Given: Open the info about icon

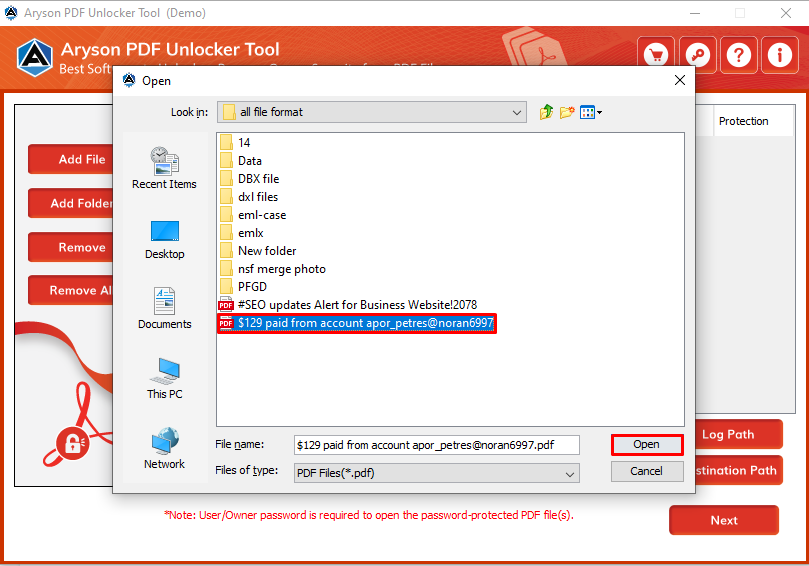Looking at the screenshot, I should (x=780, y=55).
